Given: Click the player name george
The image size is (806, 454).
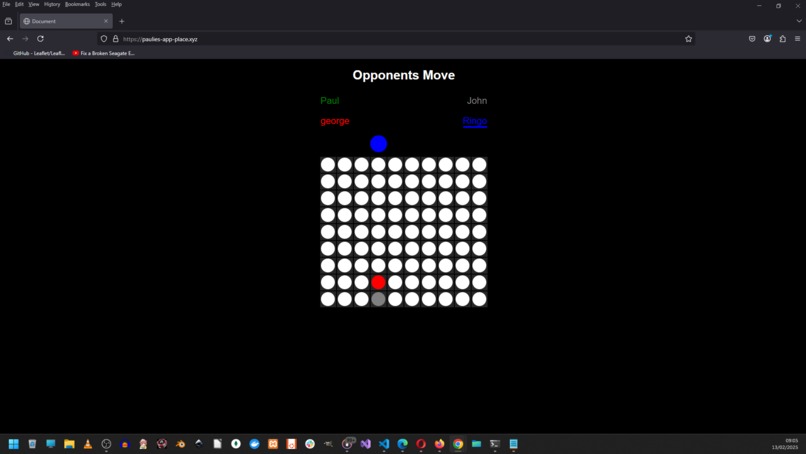Looking at the screenshot, I should click(335, 121).
